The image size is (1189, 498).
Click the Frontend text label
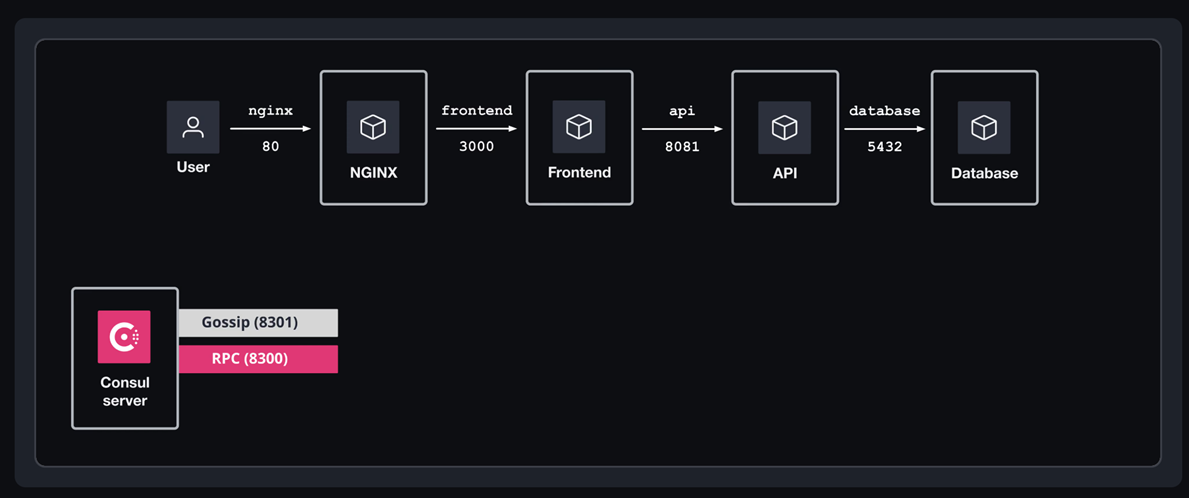[x=579, y=173]
